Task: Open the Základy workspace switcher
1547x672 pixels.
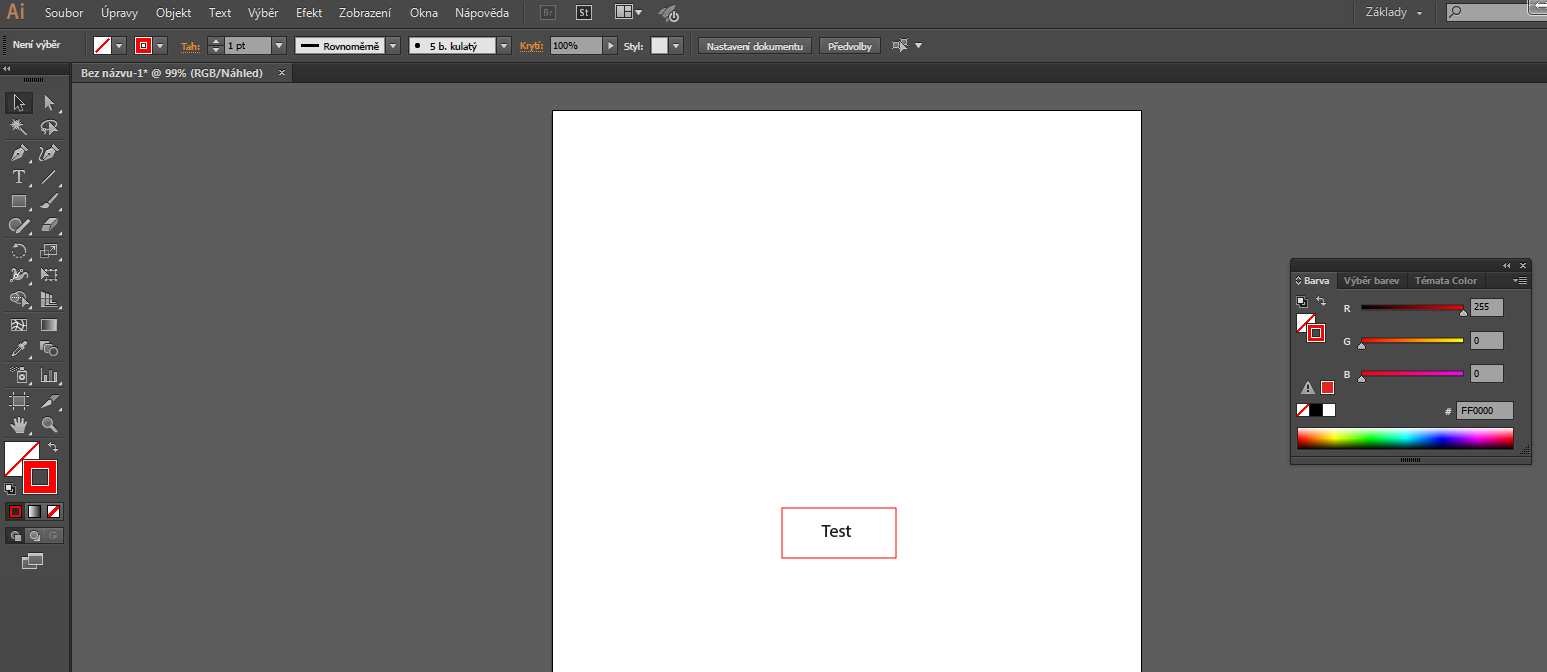Action: point(1394,13)
